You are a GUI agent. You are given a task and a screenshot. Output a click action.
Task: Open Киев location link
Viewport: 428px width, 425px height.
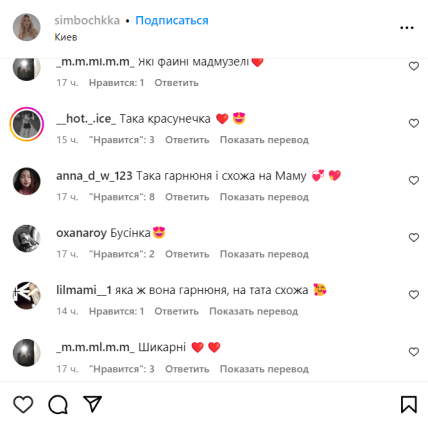[66, 37]
